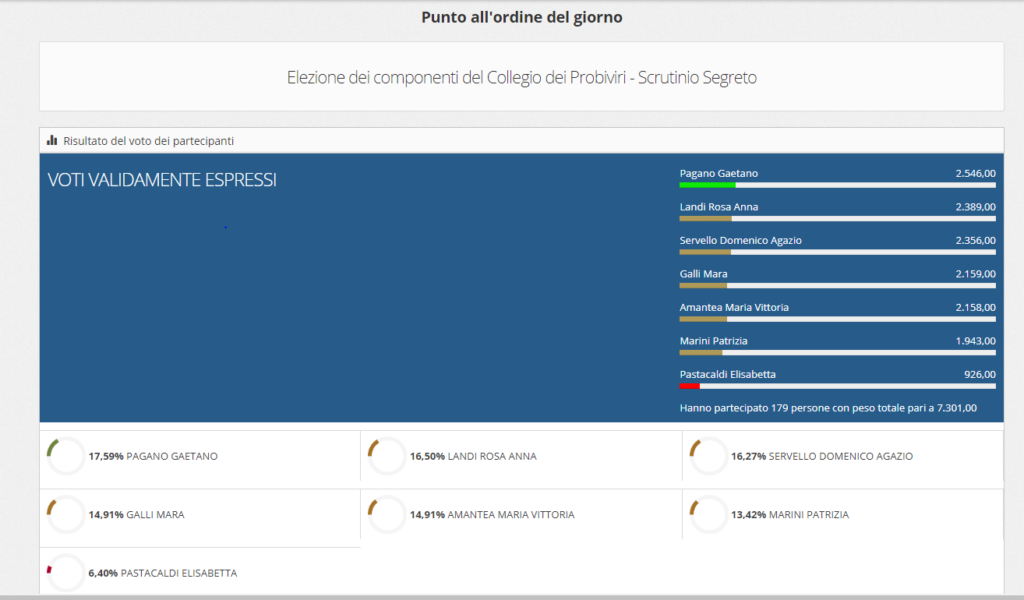Select the circular chart icon for Galli Mara
This screenshot has width=1024, height=600.
coord(66,515)
